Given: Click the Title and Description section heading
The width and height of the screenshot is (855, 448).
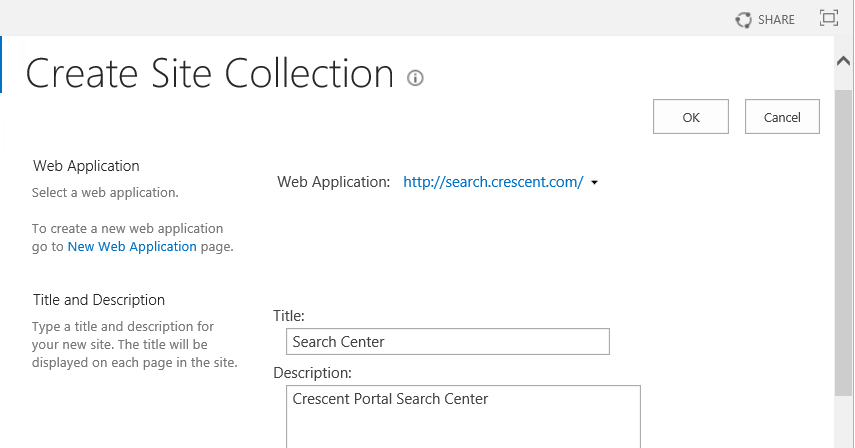Looking at the screenshot, I should pyautogui.click(x=99, y=300).
